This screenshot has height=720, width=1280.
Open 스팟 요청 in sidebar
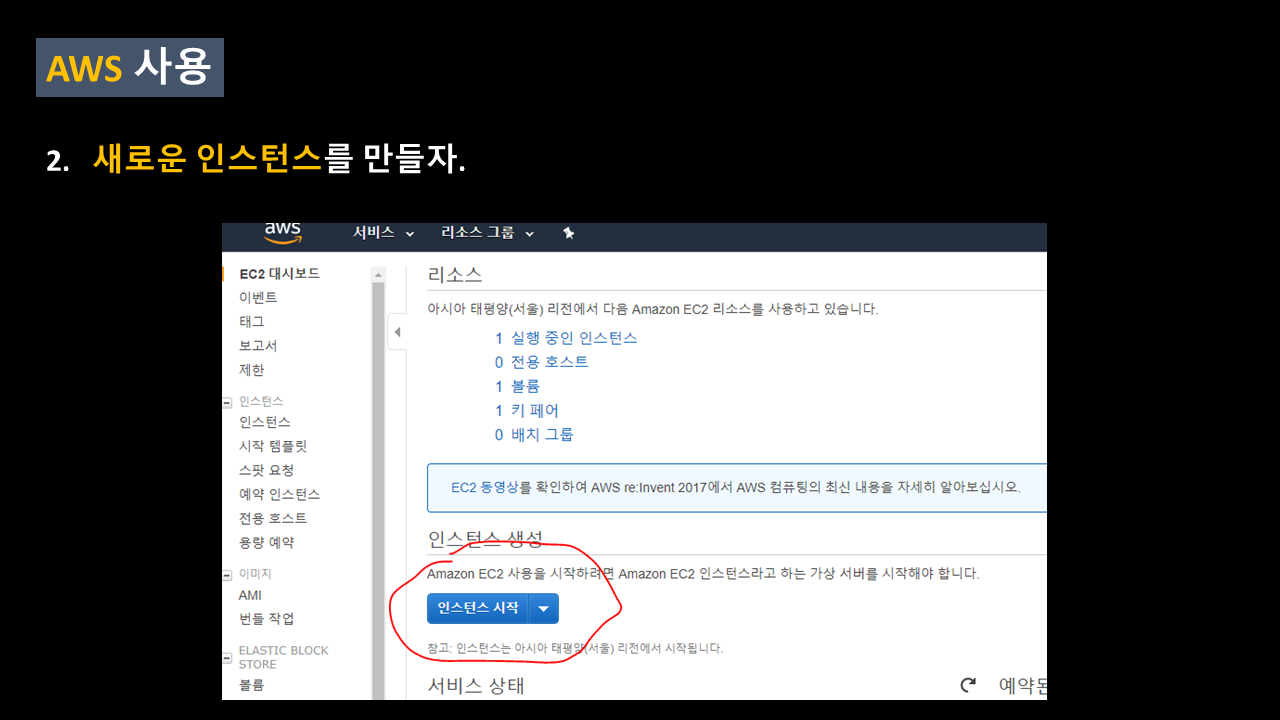pyautogui.click(x=267, y=470)
